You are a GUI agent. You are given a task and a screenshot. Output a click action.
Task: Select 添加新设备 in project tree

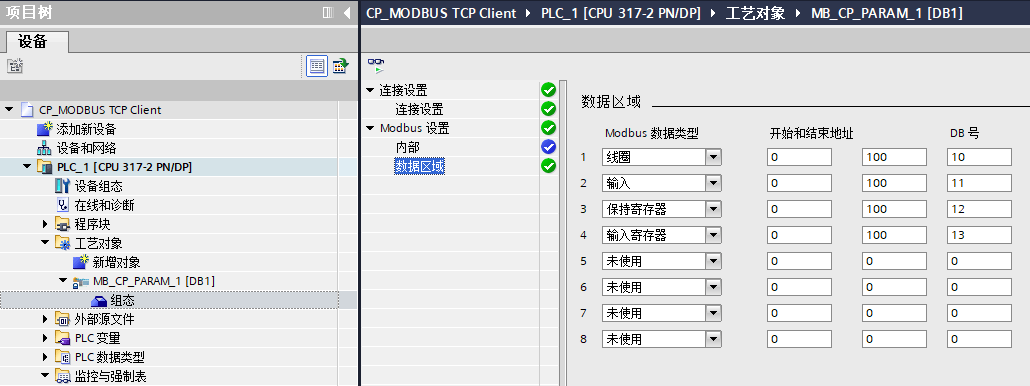(86, 129)
